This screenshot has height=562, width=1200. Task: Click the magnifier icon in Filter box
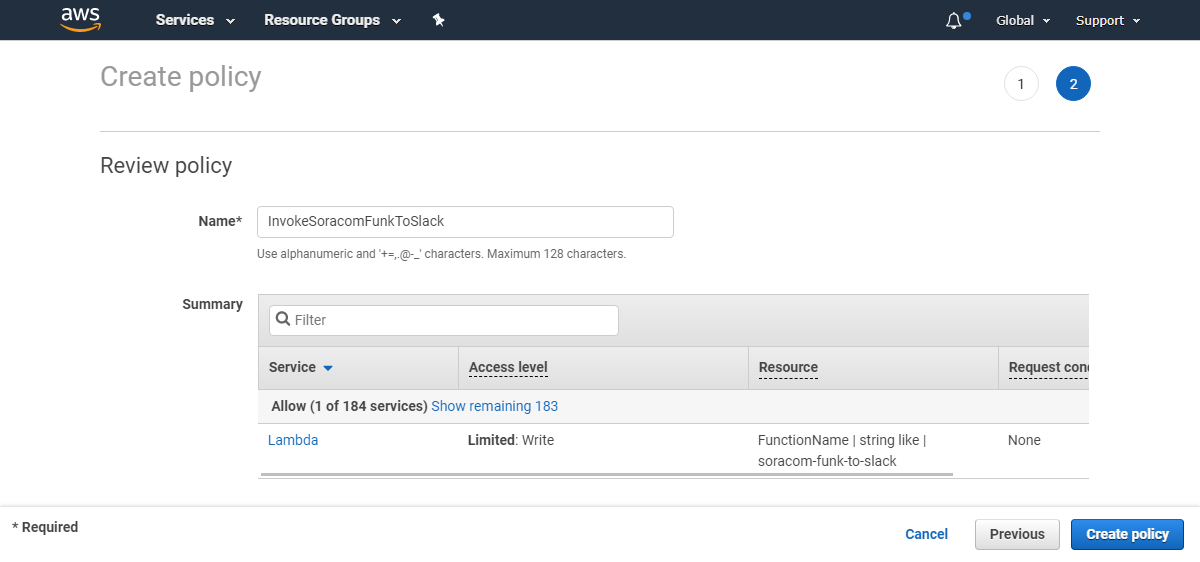pos(283,320)
